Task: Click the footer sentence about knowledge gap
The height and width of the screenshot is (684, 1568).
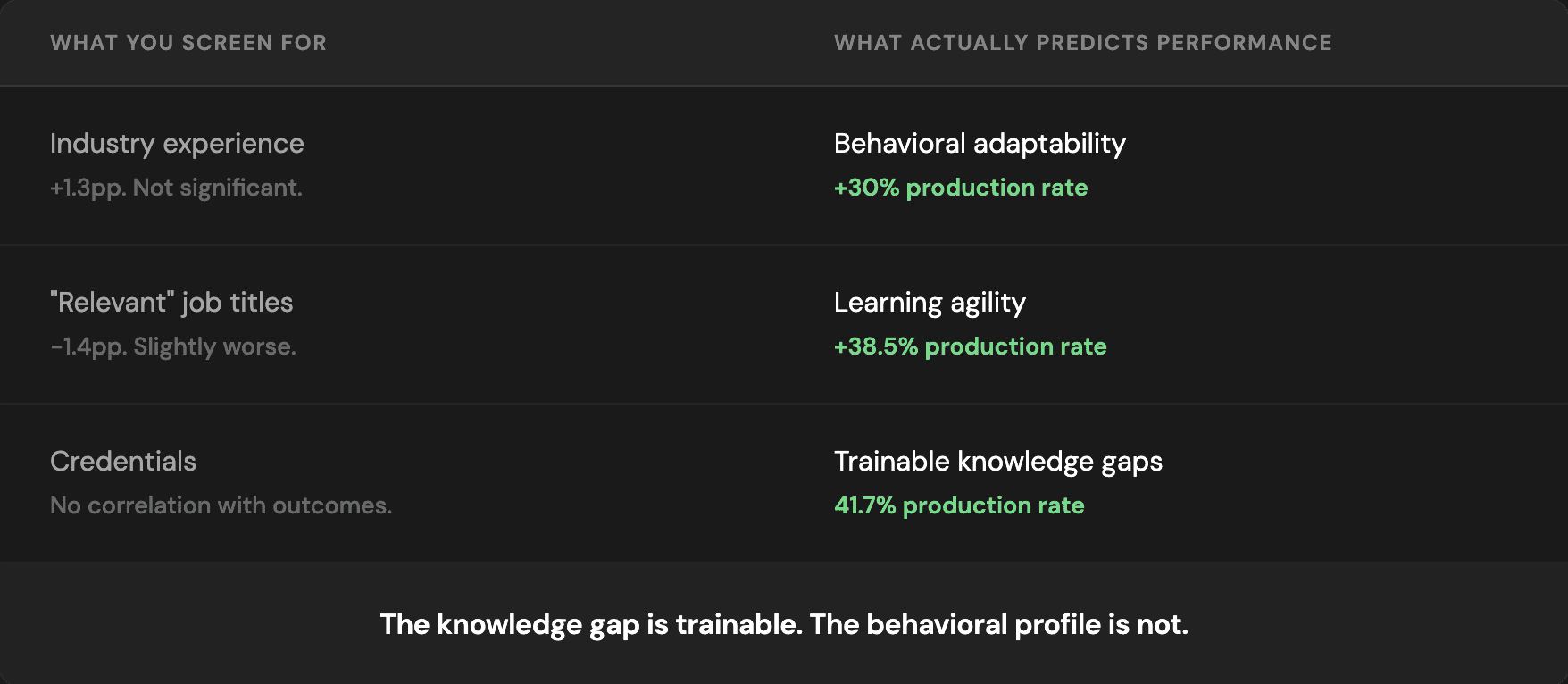Action: tap(784, 624)
